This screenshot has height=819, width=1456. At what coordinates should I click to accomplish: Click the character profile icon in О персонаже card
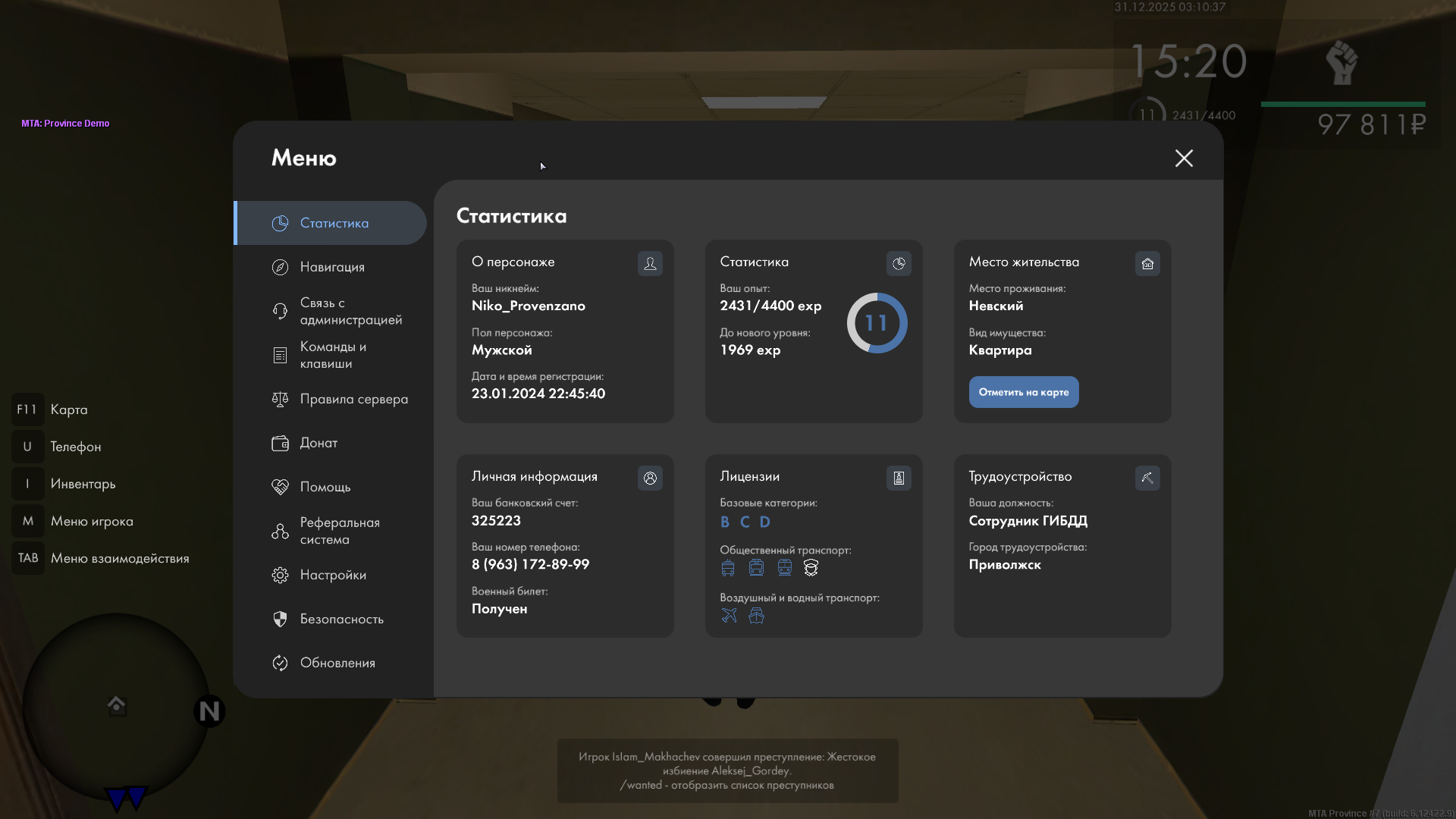click(x=650, y=263)
